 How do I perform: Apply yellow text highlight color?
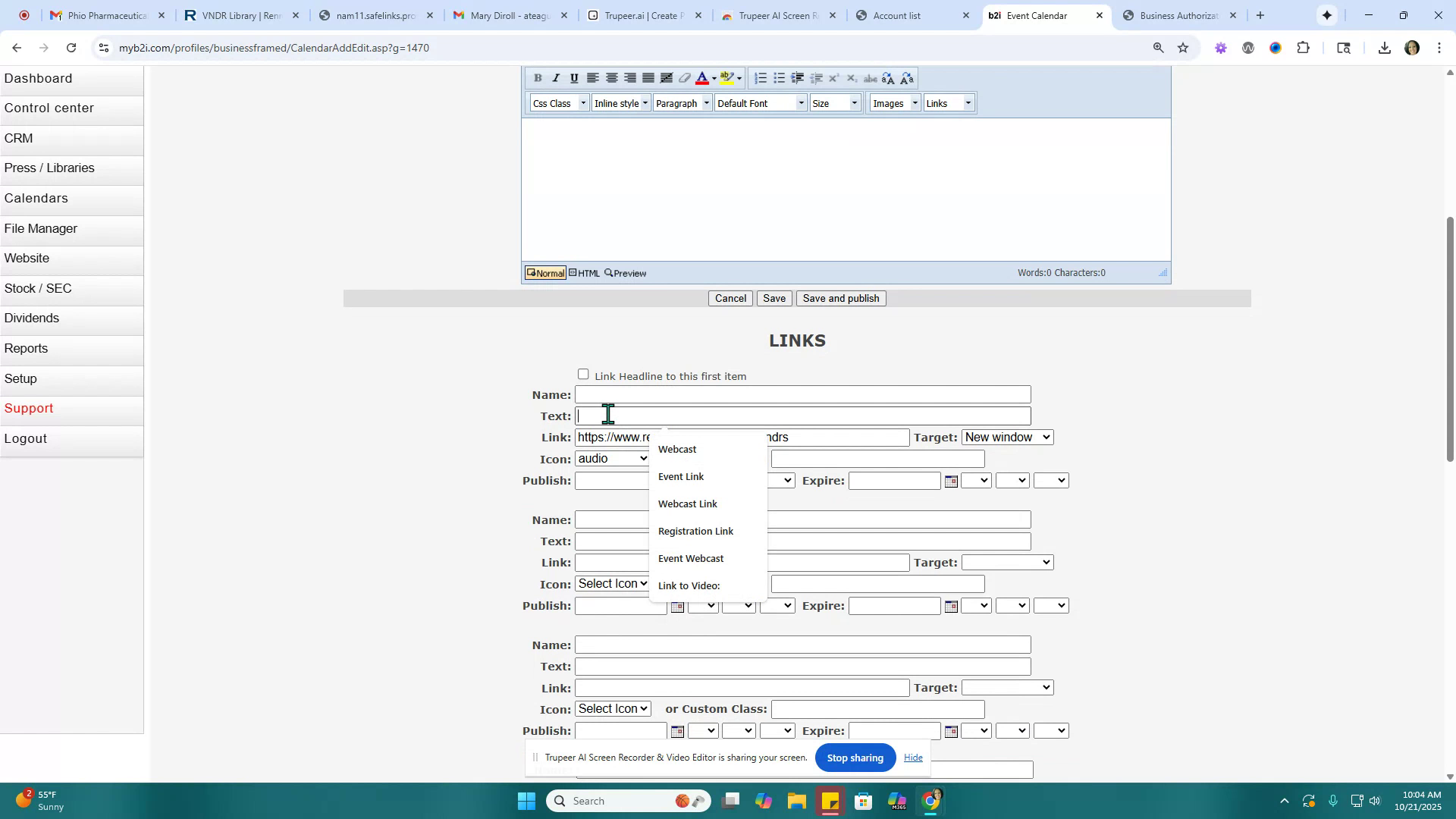point(727,78)
